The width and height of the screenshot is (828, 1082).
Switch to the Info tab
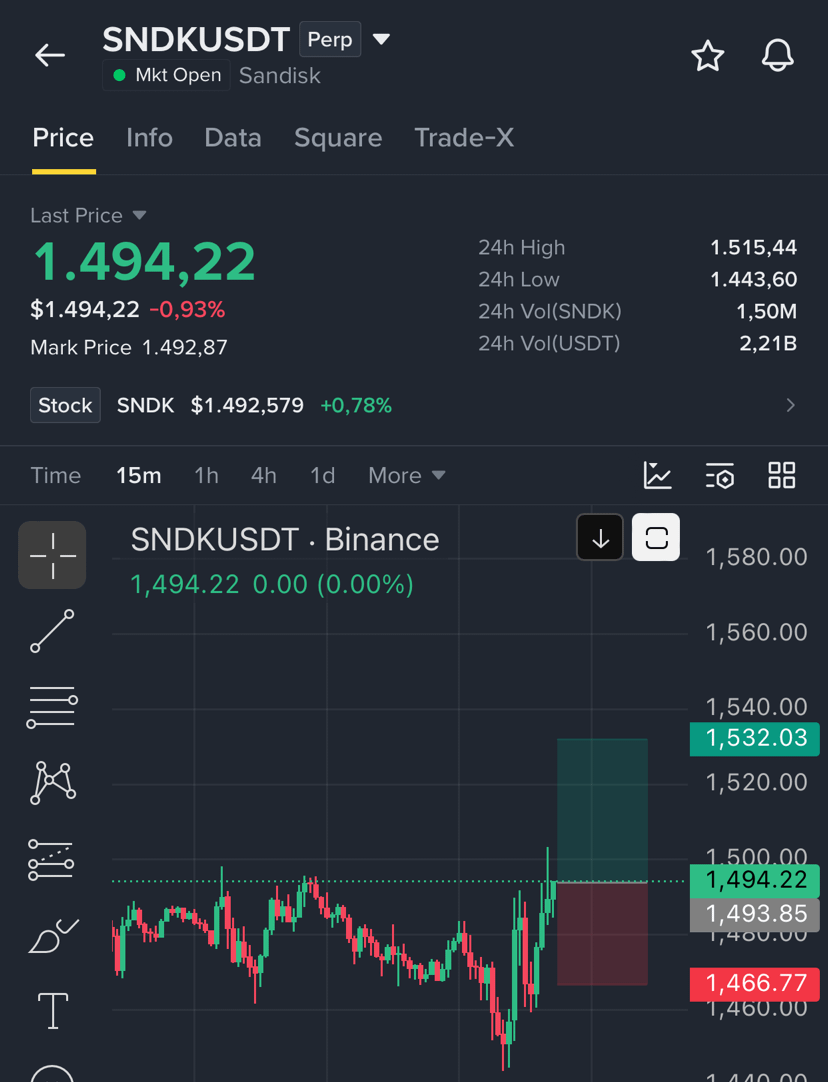coord(149,138)
